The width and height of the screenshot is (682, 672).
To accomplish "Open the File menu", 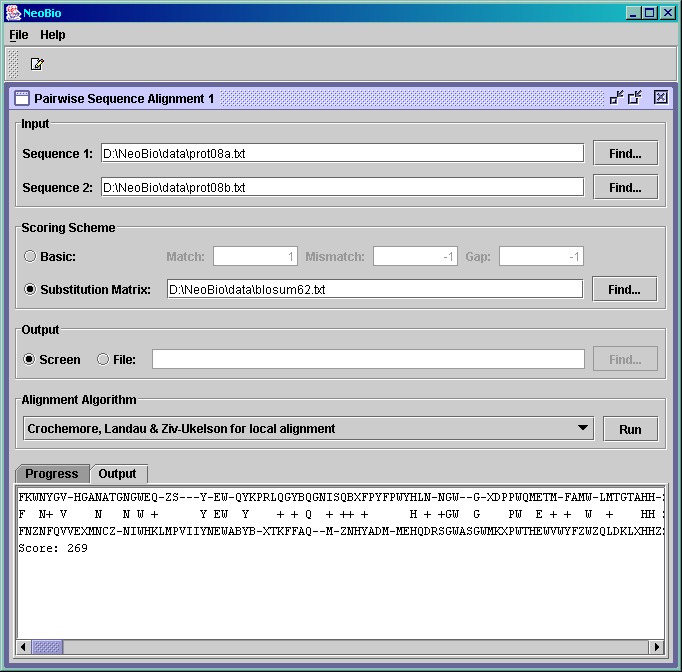I will (19, 35).
